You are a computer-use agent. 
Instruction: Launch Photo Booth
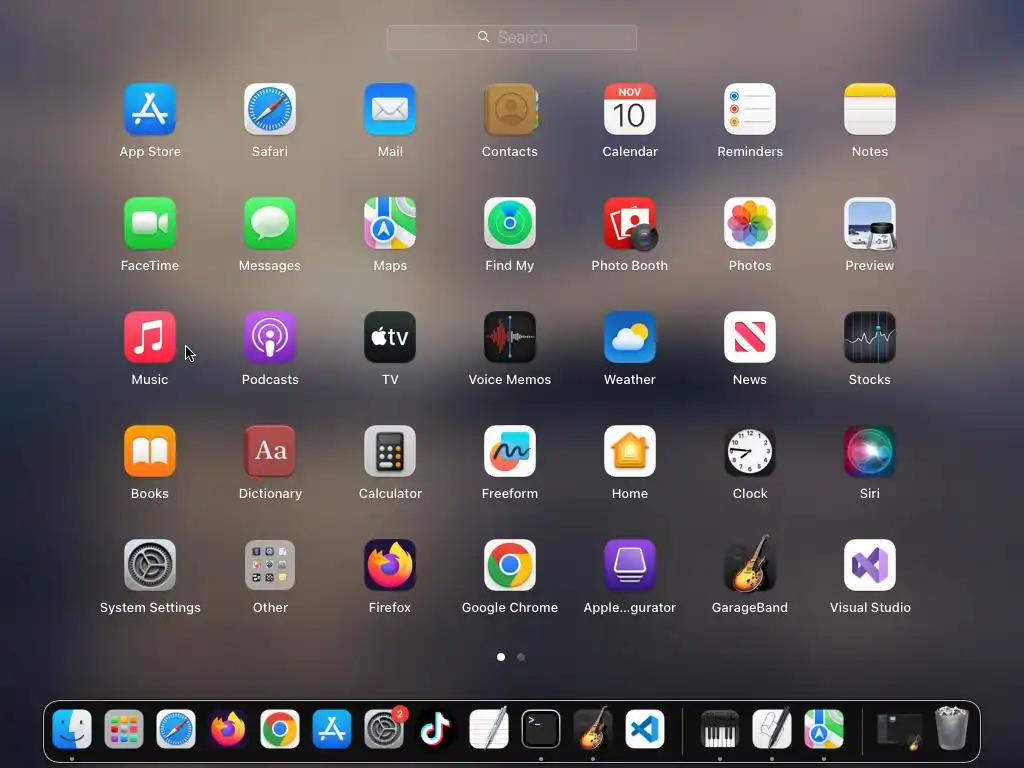pyautogui.click(x=630, y=223)
